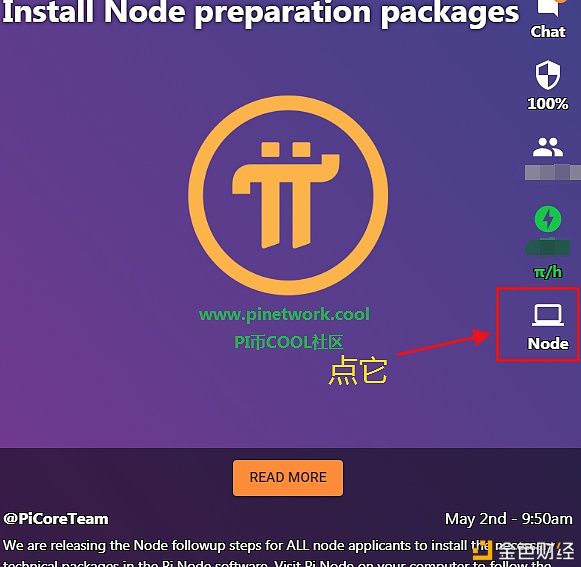Click the www.pinetwork.cool green text
Viewport: 581px width, 567px height.
point(284,315)
